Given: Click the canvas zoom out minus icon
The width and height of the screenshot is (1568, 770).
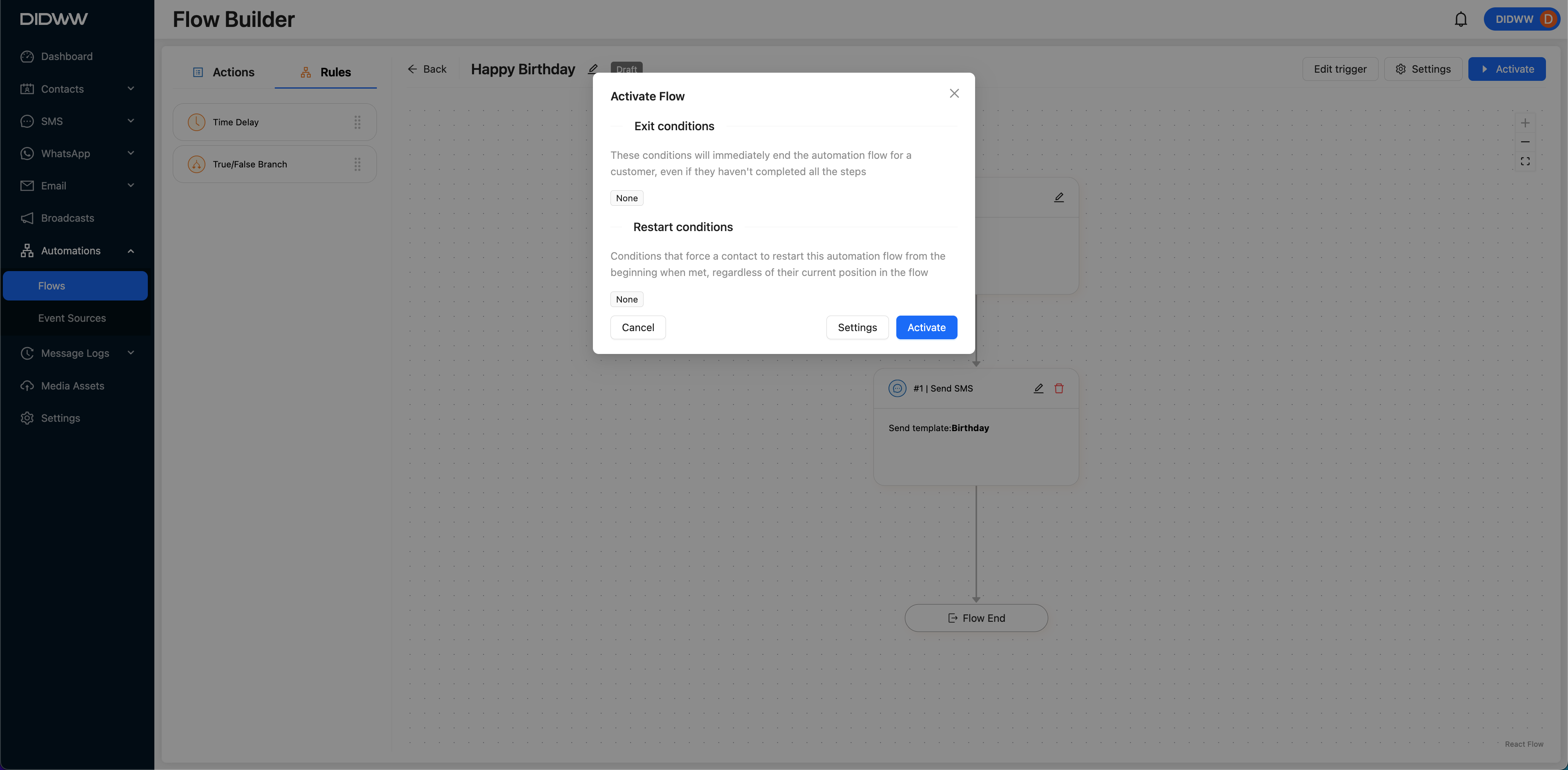Looking at the screenshot, I should pos(1525,142).
